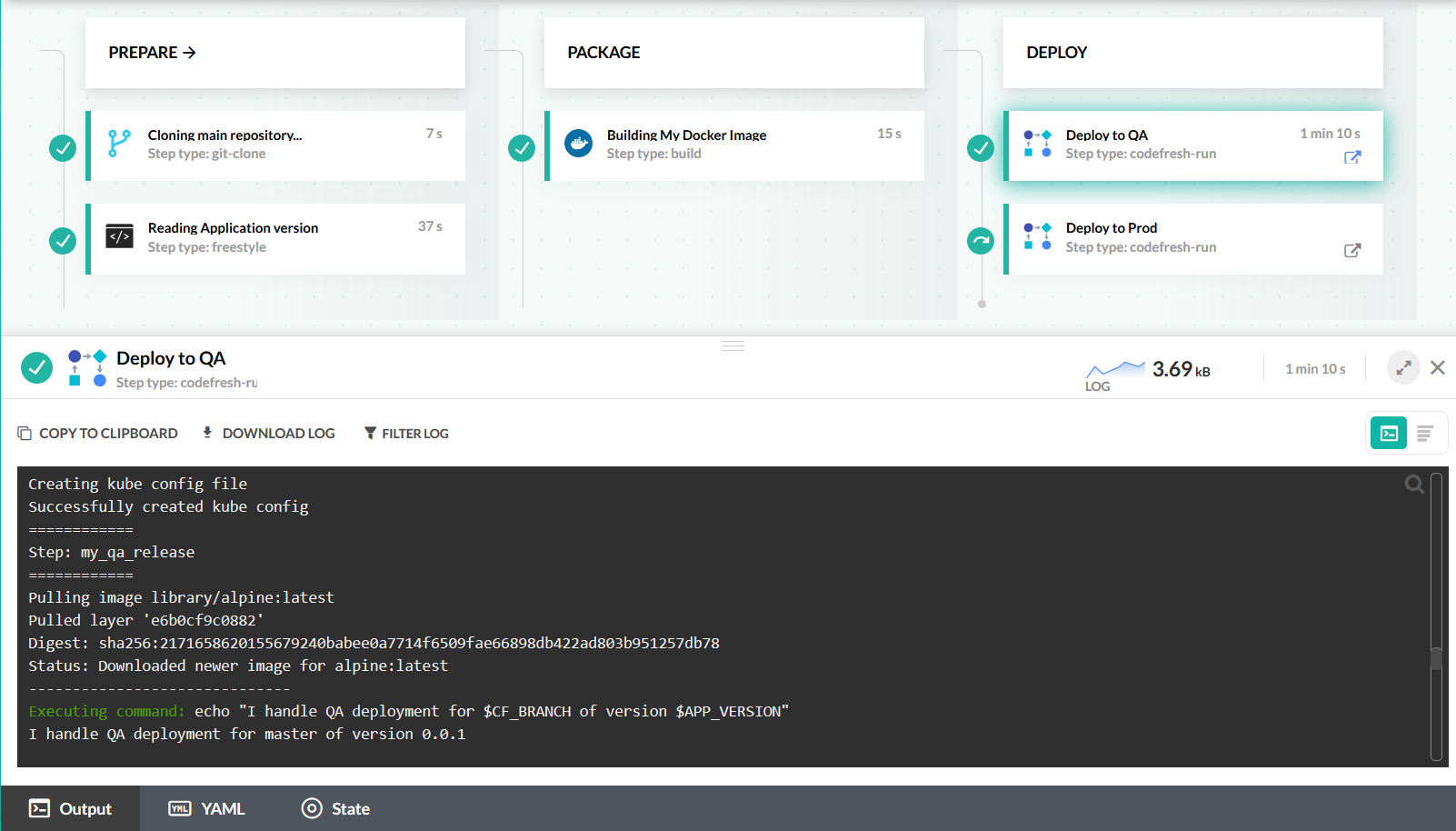Screen dimensions: 1456x831
Task: Download the log file
Action: pos(268,434)
